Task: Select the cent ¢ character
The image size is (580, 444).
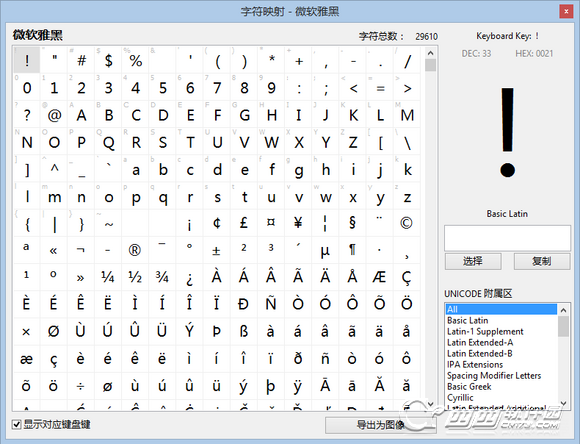Action: coord(217,223)
